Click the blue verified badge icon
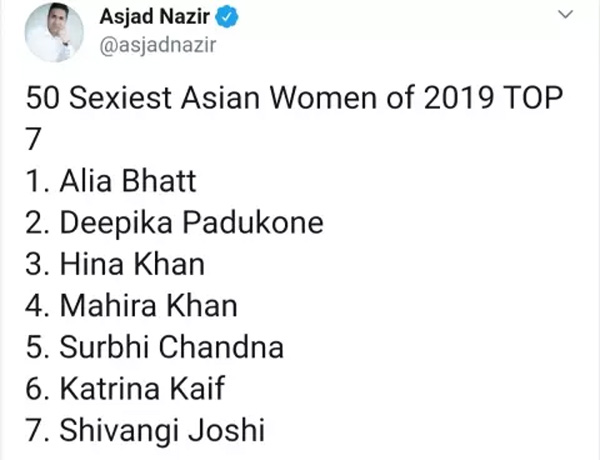600x460 pixels. [x=227, y=17]
